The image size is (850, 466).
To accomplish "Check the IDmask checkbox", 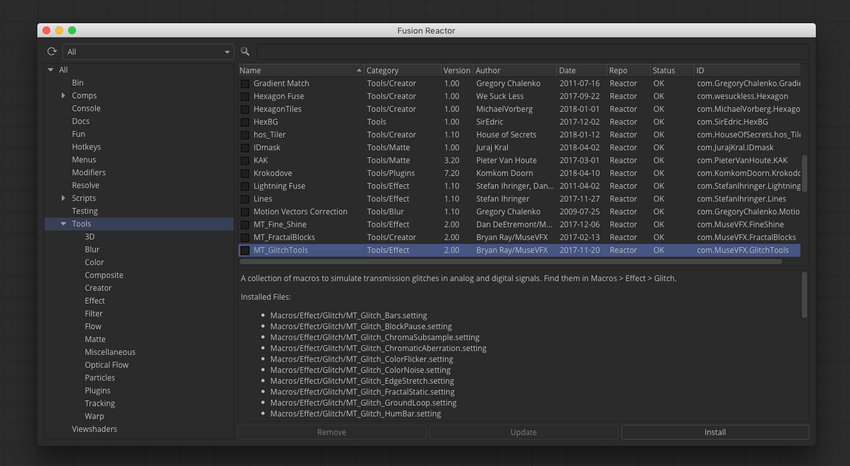I will [245, 148].
